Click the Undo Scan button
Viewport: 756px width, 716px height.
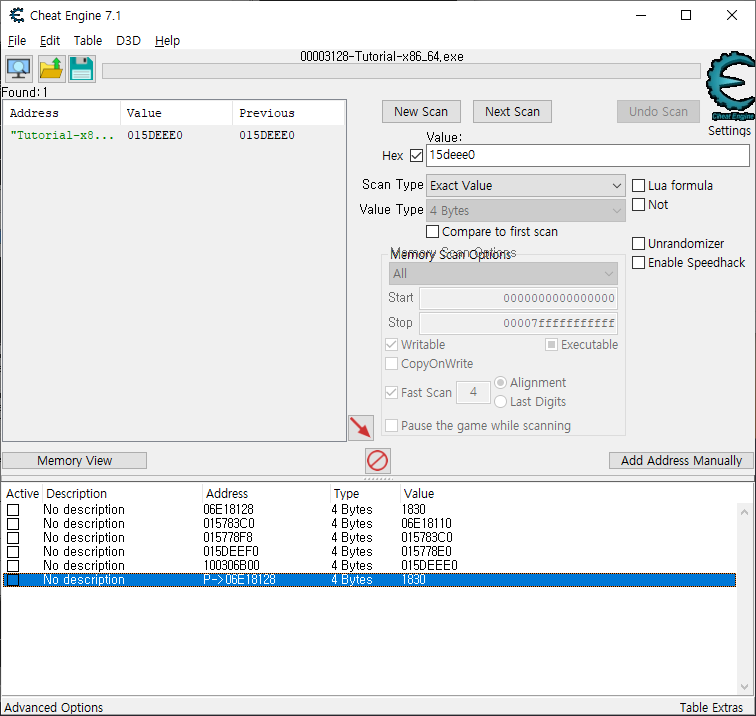[658, 112]
